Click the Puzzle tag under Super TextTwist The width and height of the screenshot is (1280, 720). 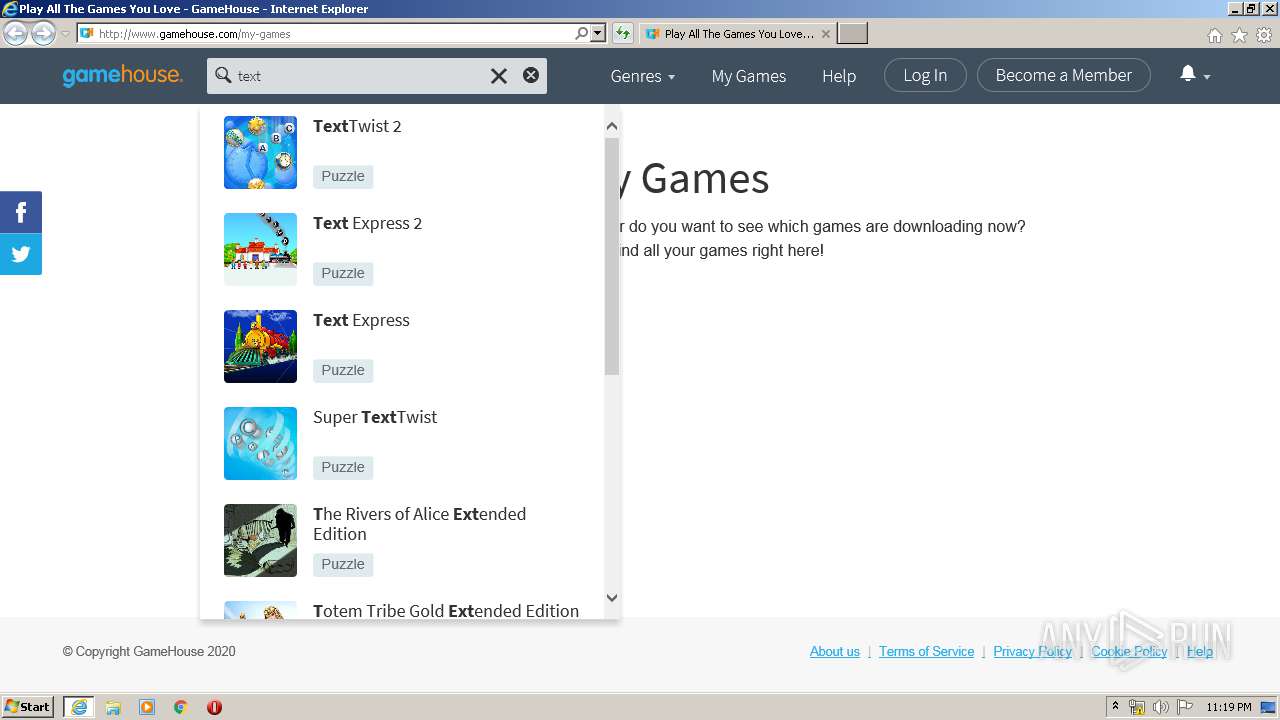click(343, 467)
